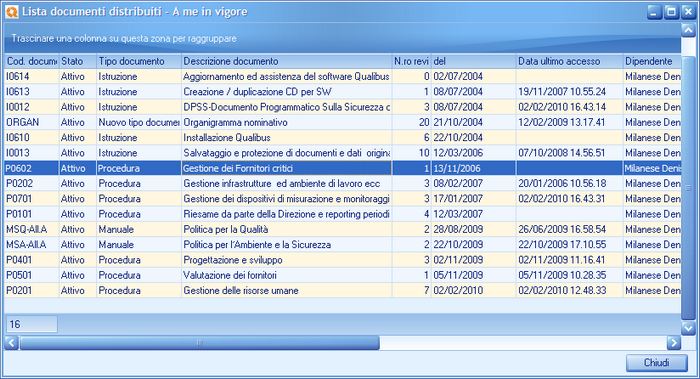Click the horizontal scrollbar right arrow
The height and width of the screenshot is (379, 700).
[x=674, y=343]
